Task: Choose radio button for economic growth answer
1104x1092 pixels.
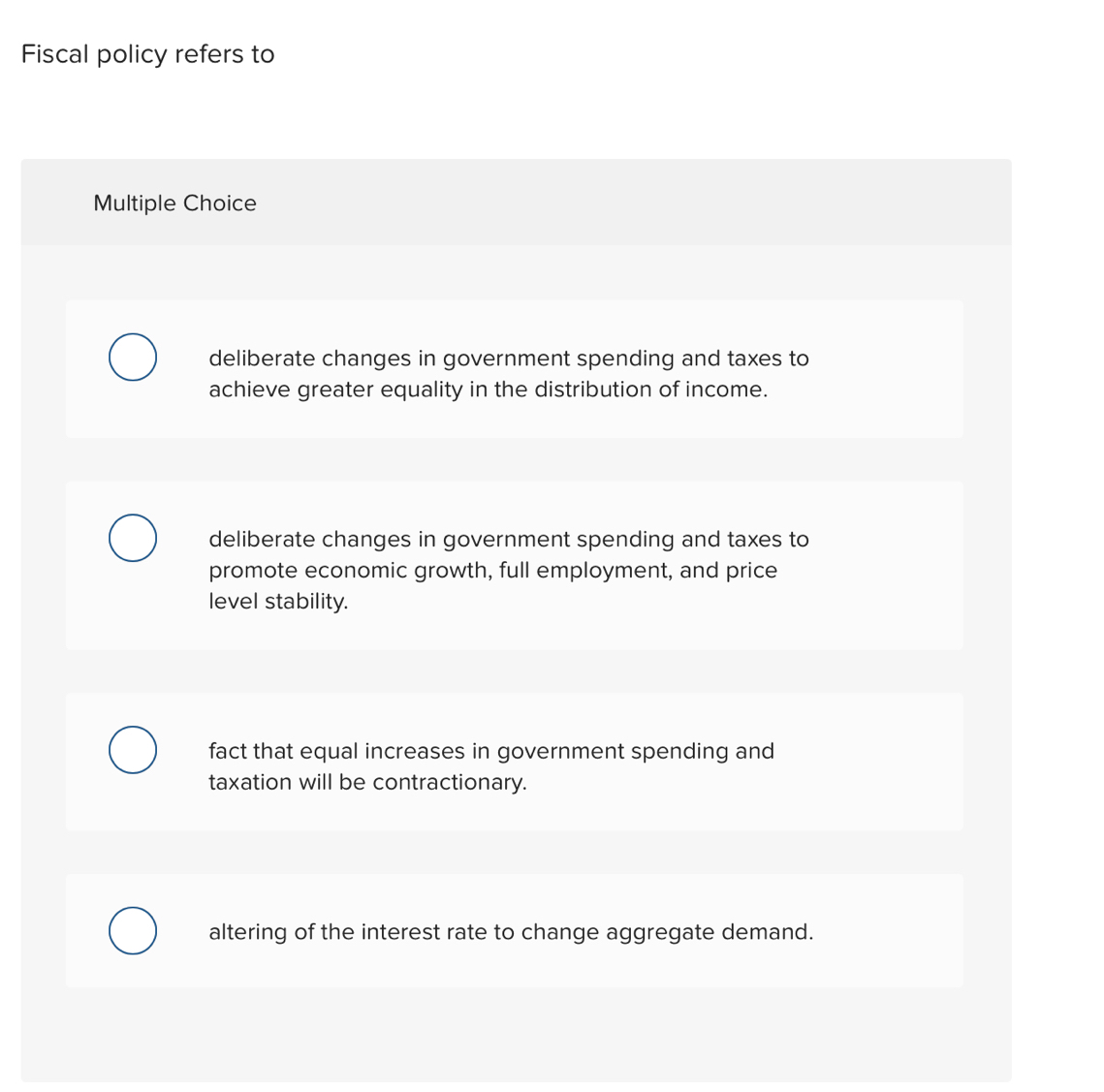Action: tap(133, 538)
